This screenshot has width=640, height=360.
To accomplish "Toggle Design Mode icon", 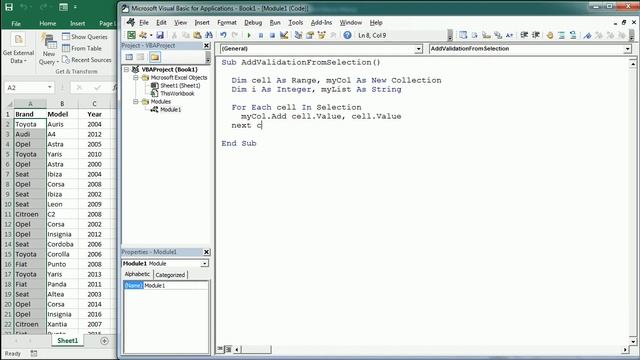I will [x=284, y=36].
